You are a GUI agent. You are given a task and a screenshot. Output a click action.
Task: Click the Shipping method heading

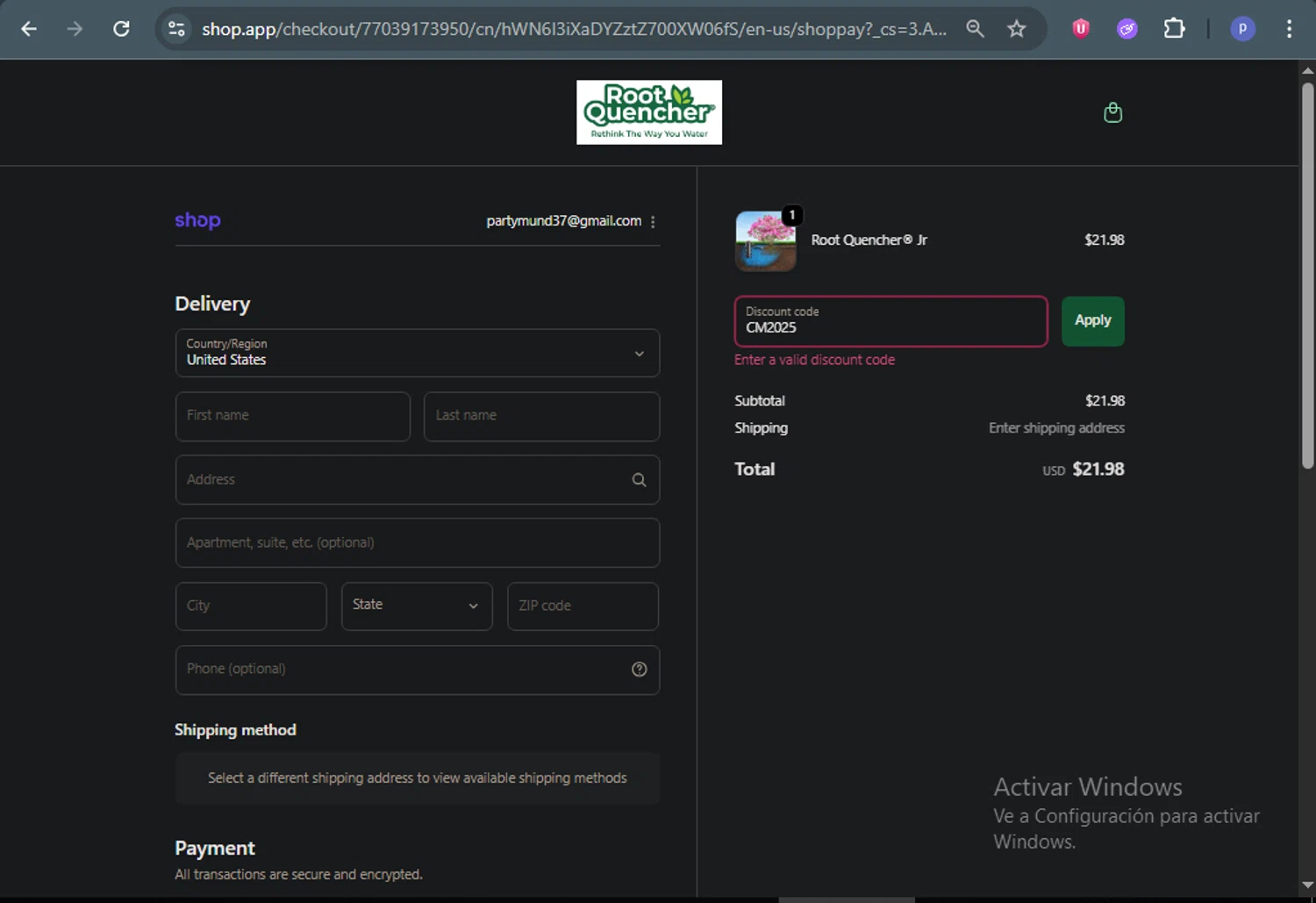(235, 730)
